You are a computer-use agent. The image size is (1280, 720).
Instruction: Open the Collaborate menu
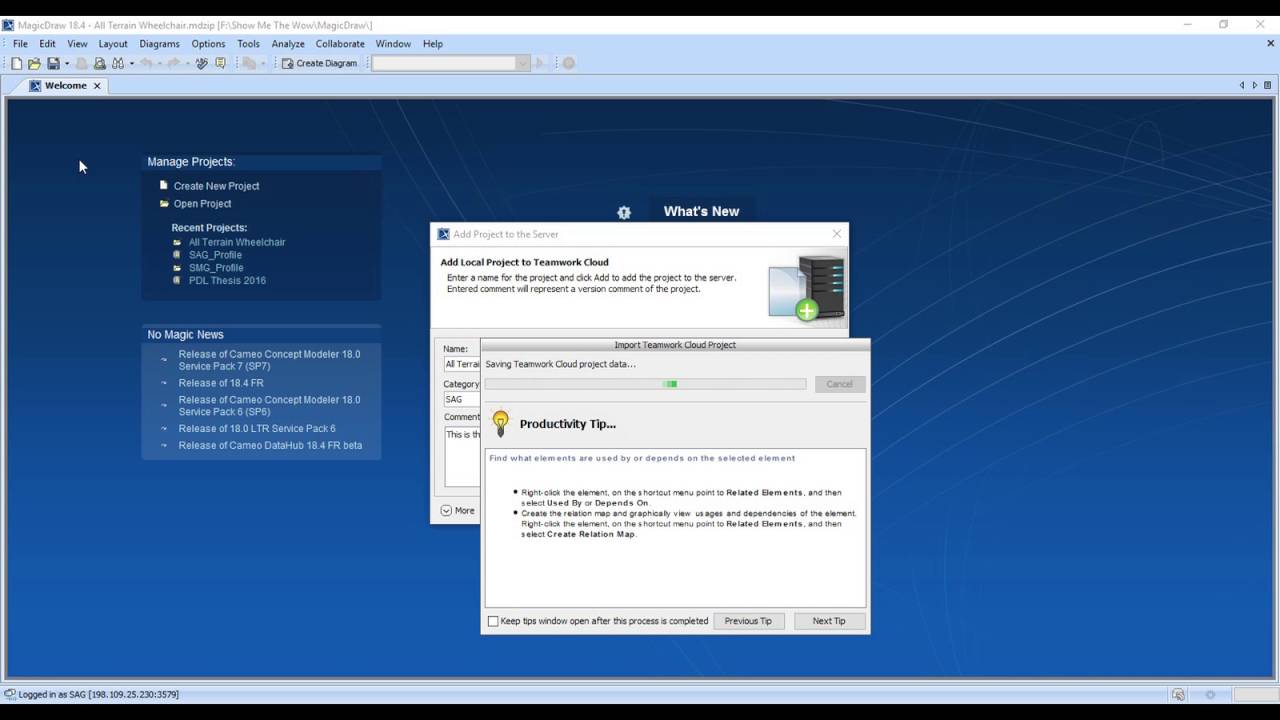pos(340,44)
